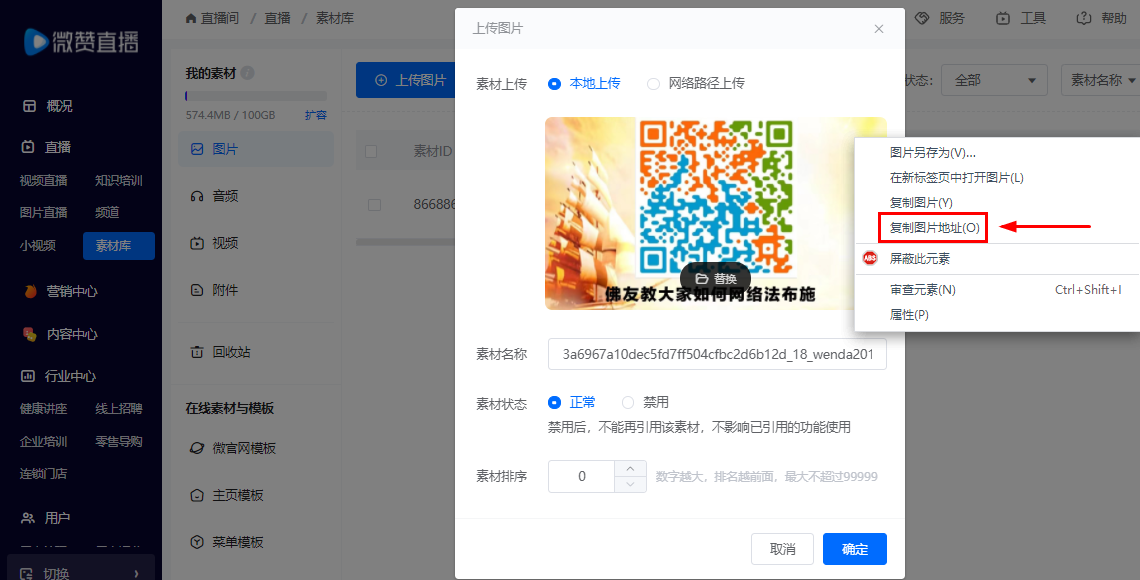Choose 复制图片地址(O) in context menu
Screen dimensions: 1140x580
(x=934, y=227)
